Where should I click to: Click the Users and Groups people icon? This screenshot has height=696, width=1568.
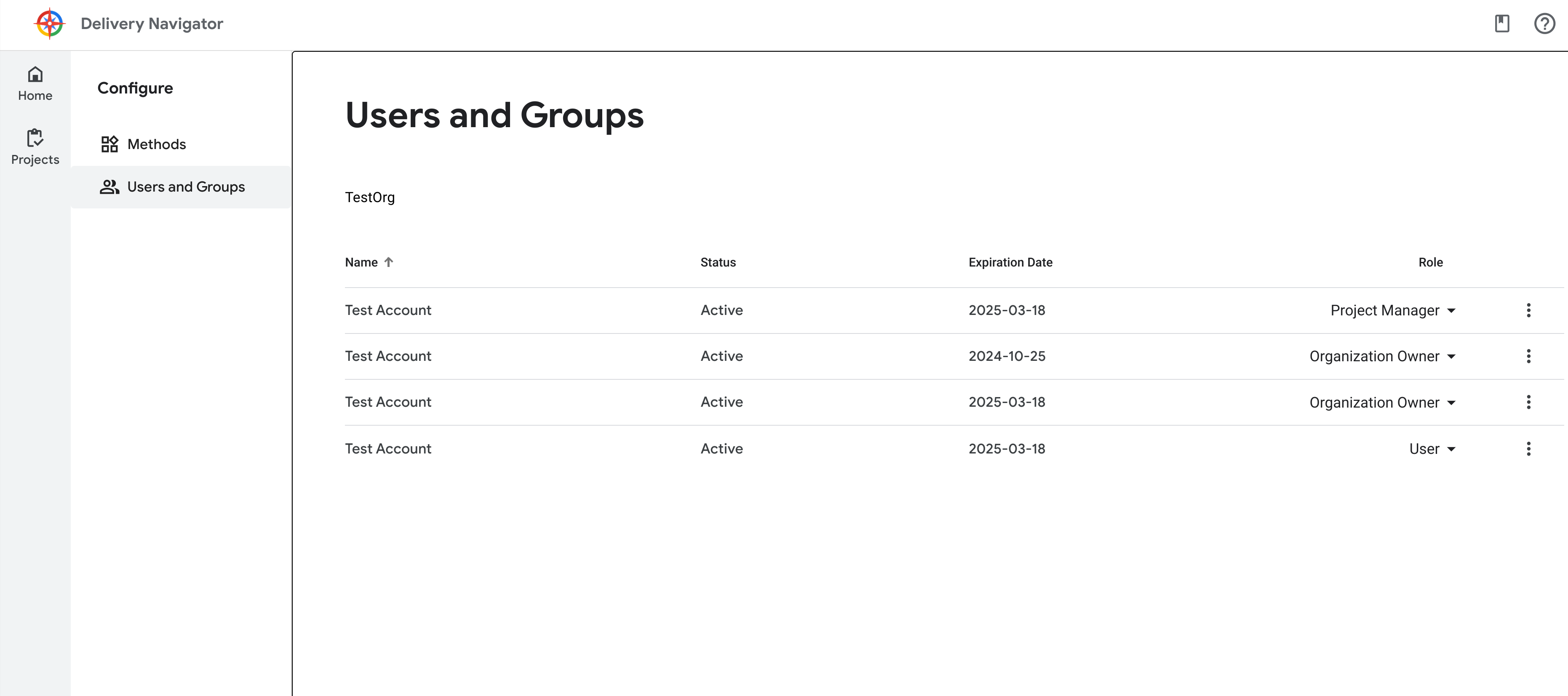point(110,187)
